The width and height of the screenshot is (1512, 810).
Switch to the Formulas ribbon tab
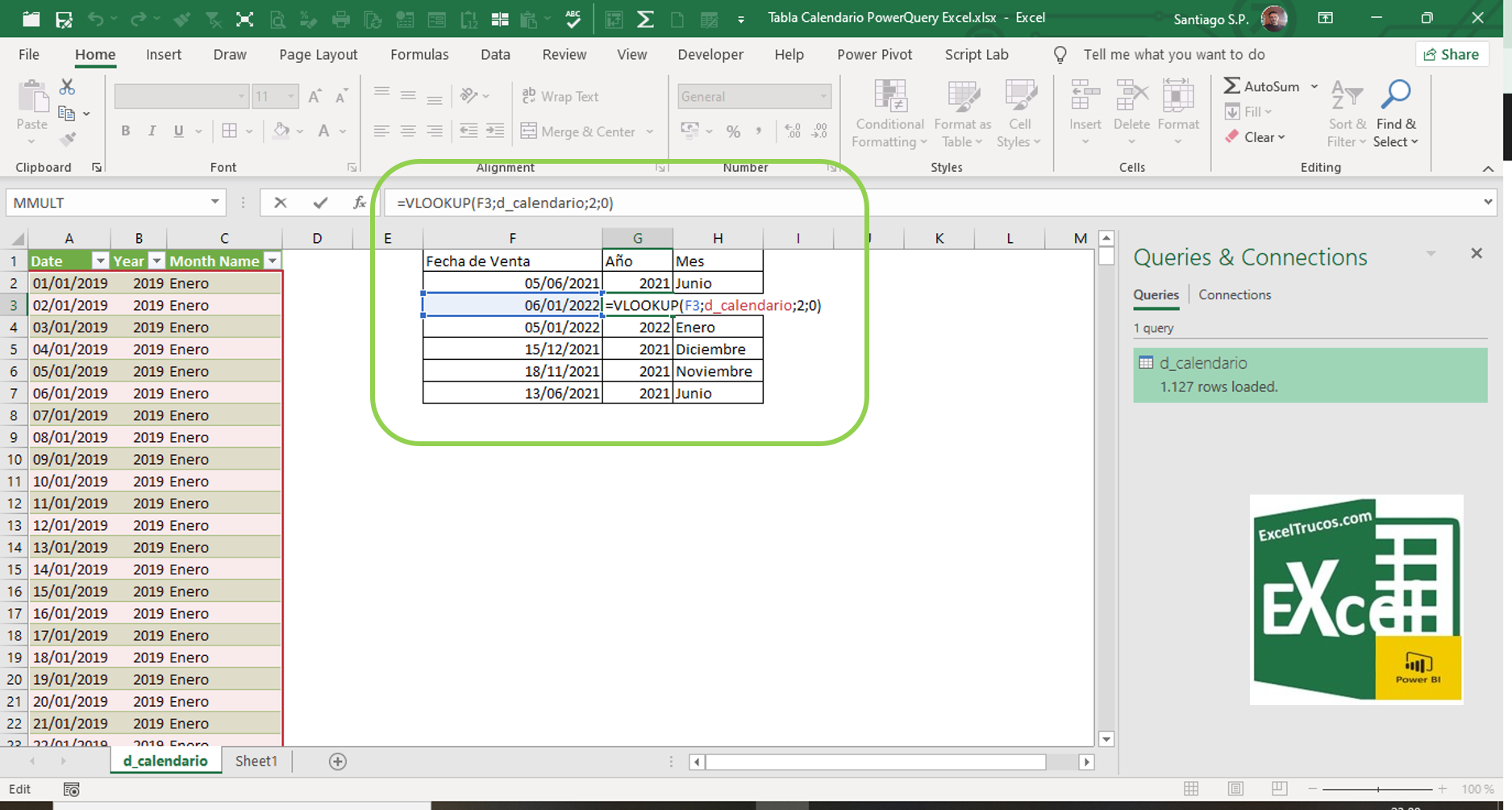click(419, 54)
